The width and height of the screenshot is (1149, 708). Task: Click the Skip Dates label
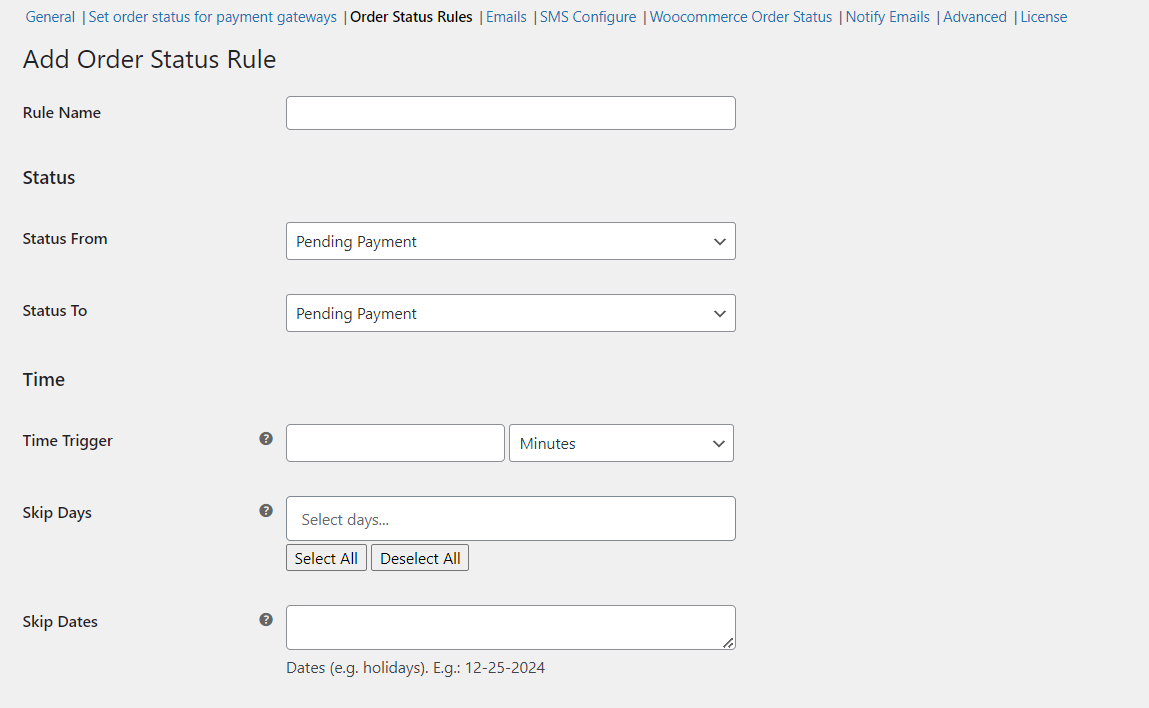60,622
